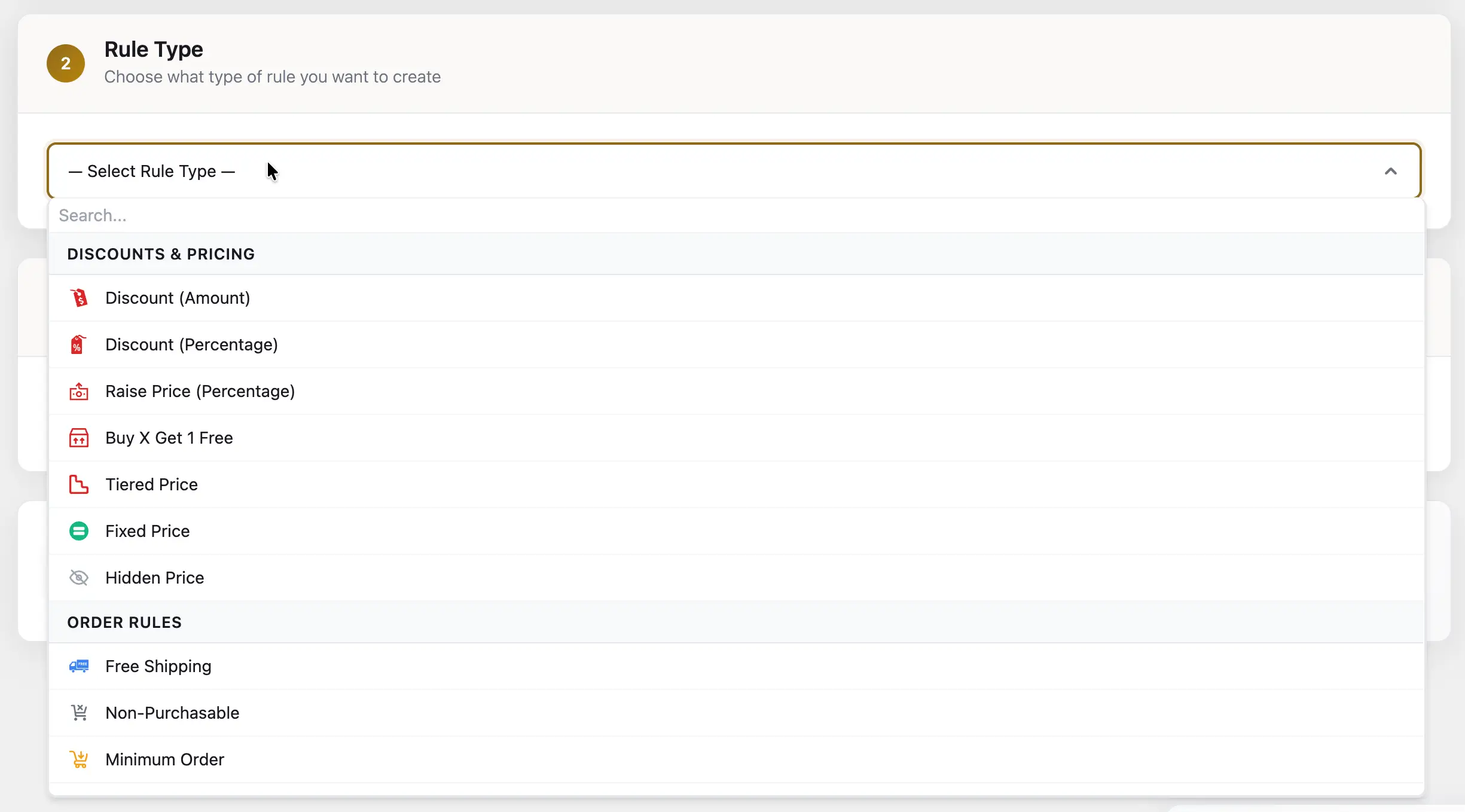Click the Discount (Amount) price tag icon
1465x812 pixels.
[x=79, y=298]
